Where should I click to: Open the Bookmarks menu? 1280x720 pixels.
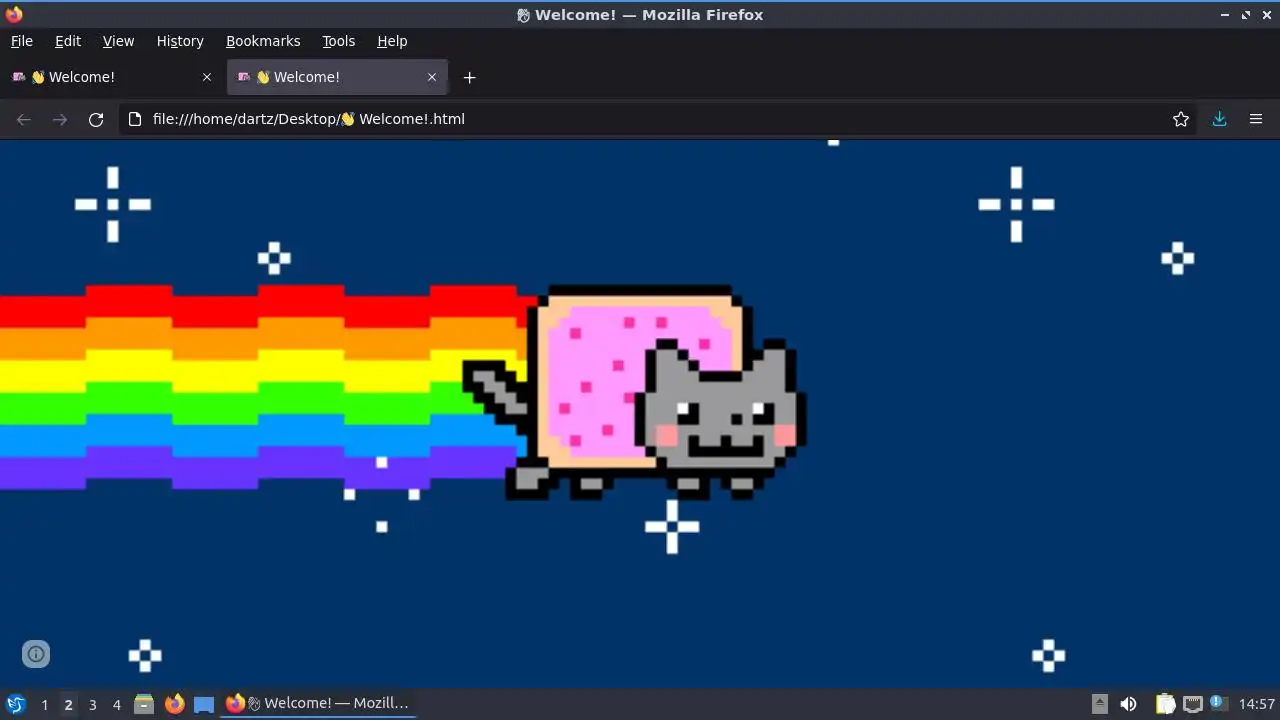(x=263, y=41)
